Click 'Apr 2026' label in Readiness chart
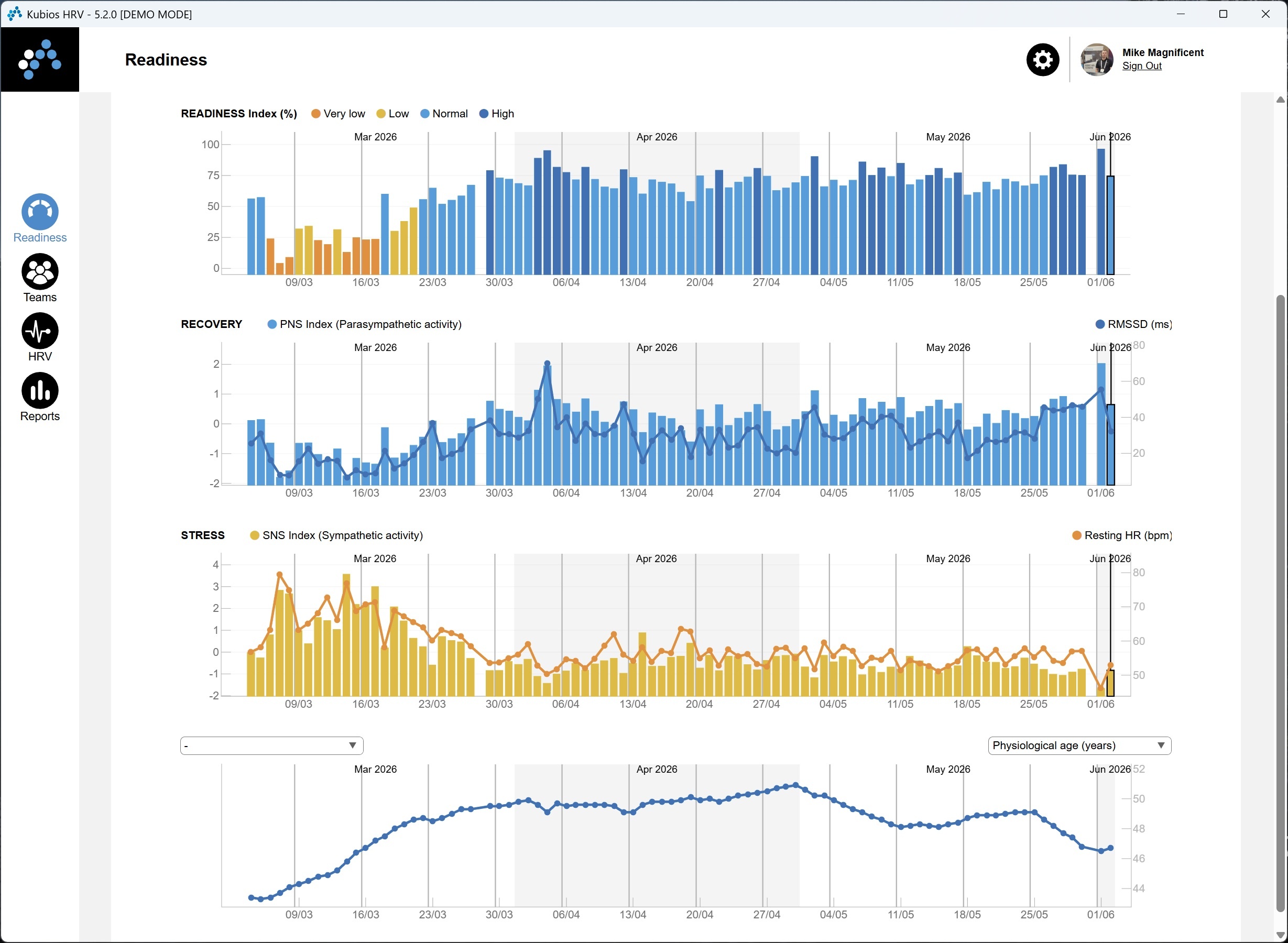Image resolution: width=1288 pixels, height=943 pixels. coord(657,137)
